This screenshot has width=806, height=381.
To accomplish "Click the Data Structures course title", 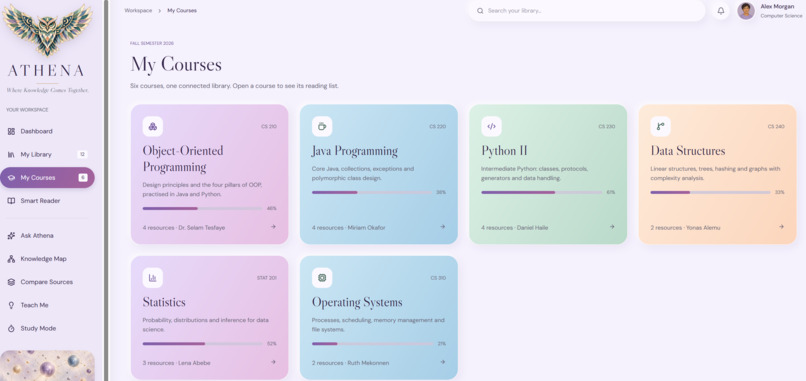I will coord(688,151).
